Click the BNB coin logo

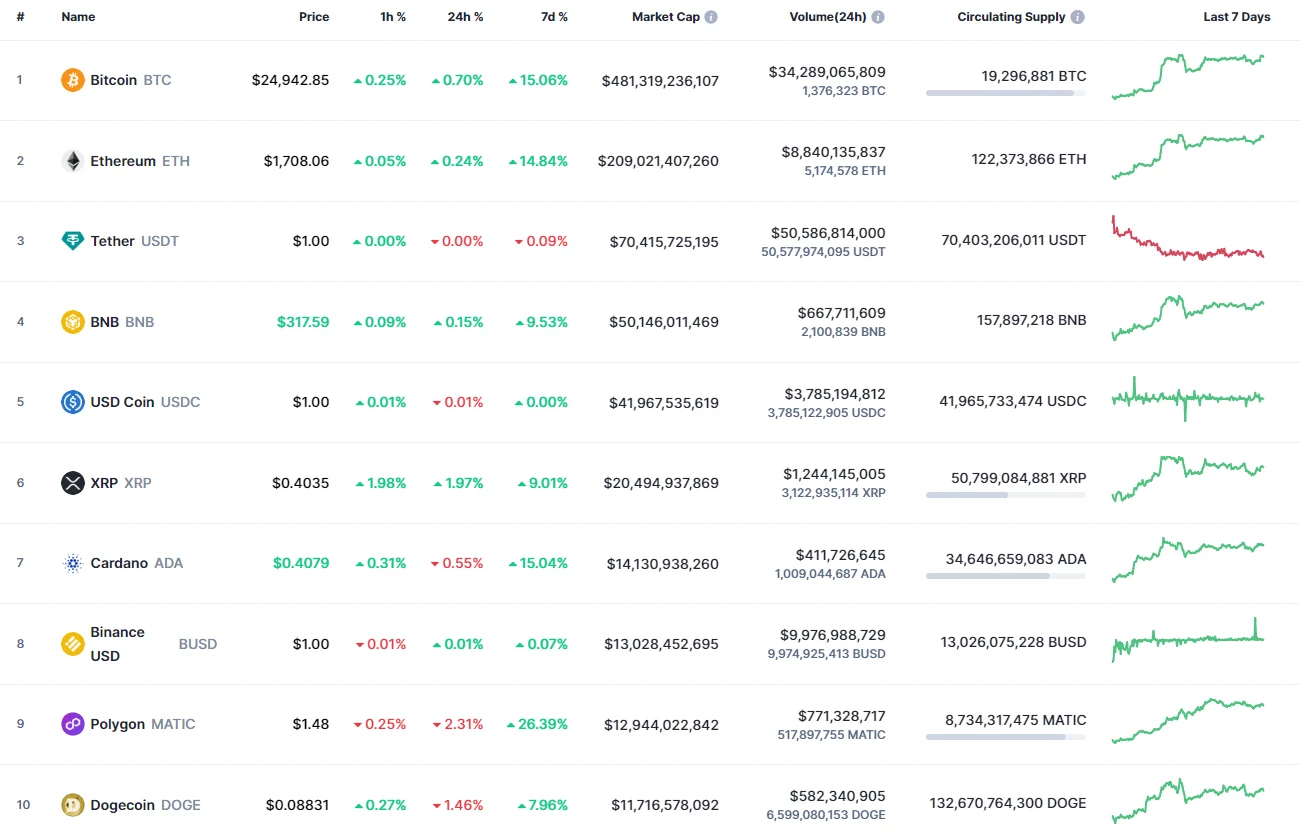73,322
